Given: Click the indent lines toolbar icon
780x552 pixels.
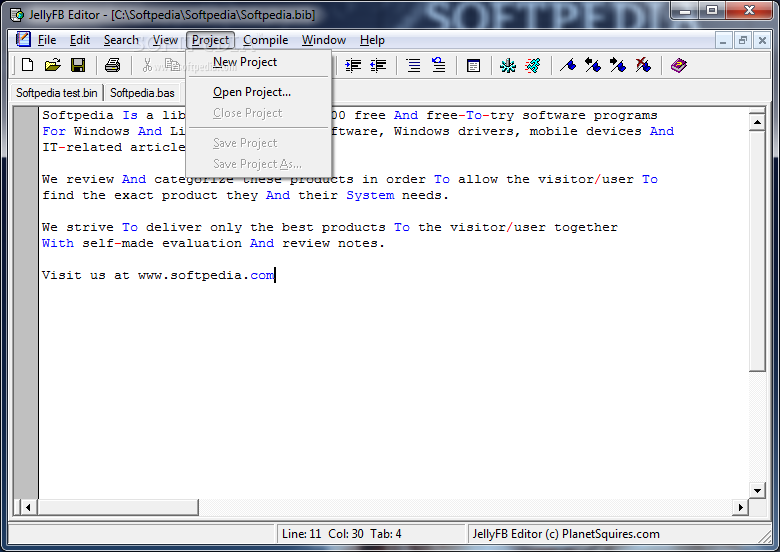Looking at the screenshot, I should [x=353, y=65].
